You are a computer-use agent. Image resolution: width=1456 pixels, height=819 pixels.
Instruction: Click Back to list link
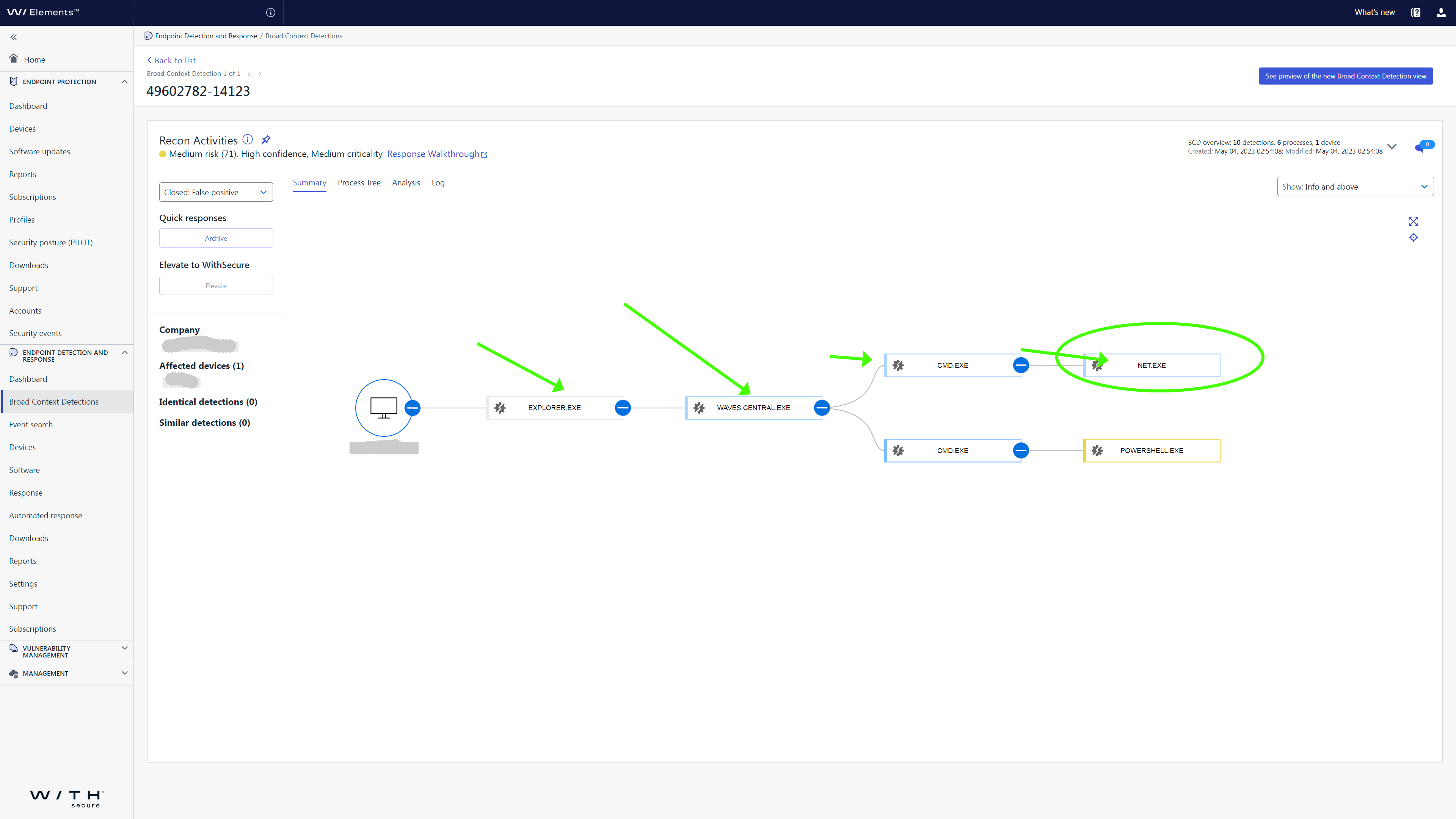click(x=171, y=61)
